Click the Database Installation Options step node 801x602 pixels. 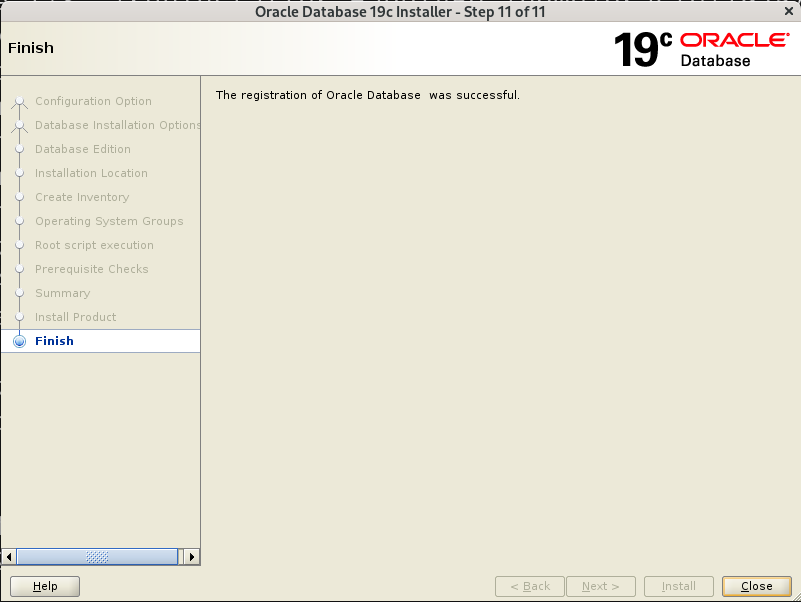click(x=19, y=125)
